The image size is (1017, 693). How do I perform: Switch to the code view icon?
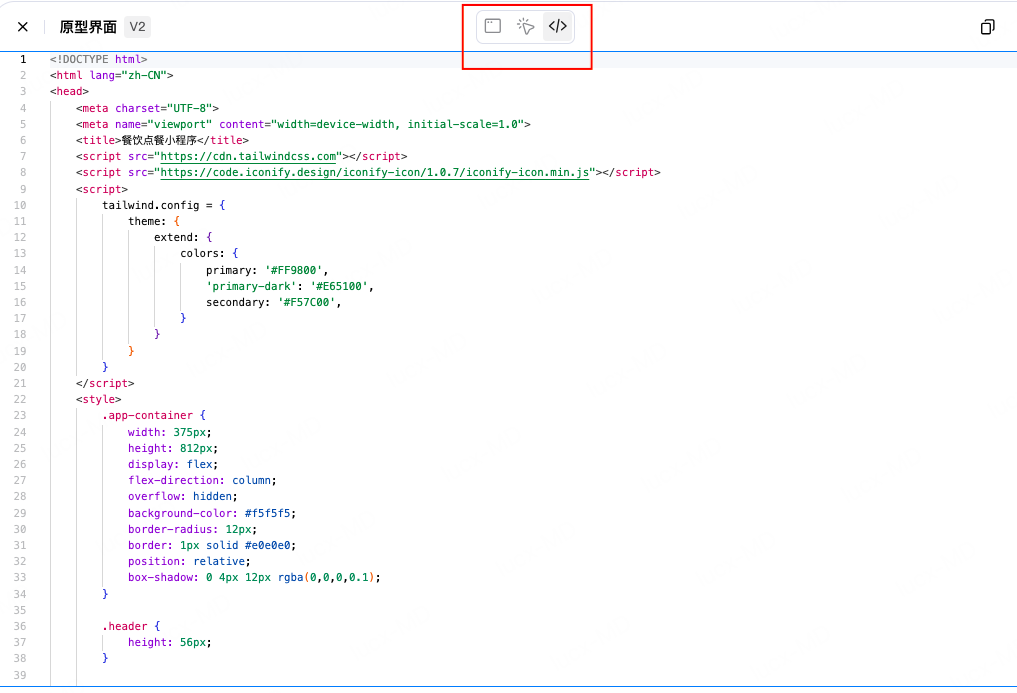(558, 26)
